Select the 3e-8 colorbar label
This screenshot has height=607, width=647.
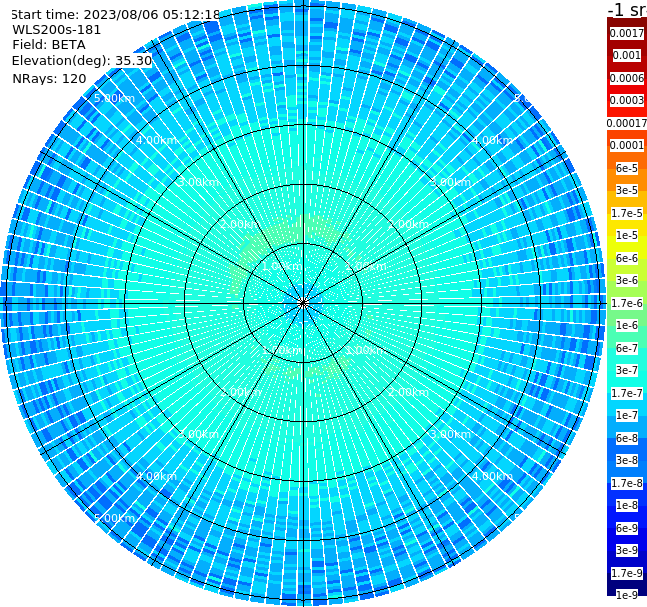[x=627, y=460]
